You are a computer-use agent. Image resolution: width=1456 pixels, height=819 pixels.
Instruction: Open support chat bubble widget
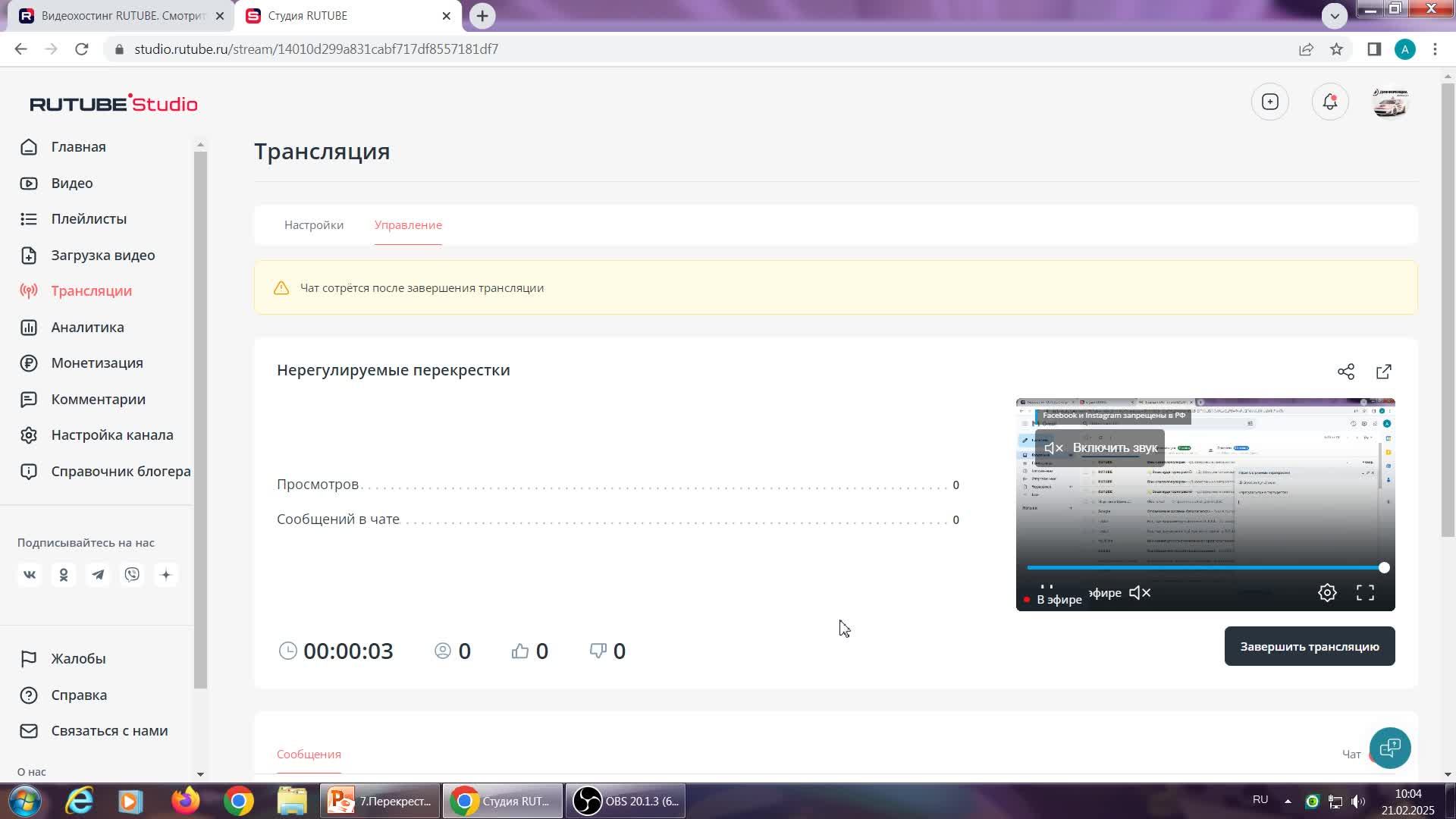[x=1389, y=748]
